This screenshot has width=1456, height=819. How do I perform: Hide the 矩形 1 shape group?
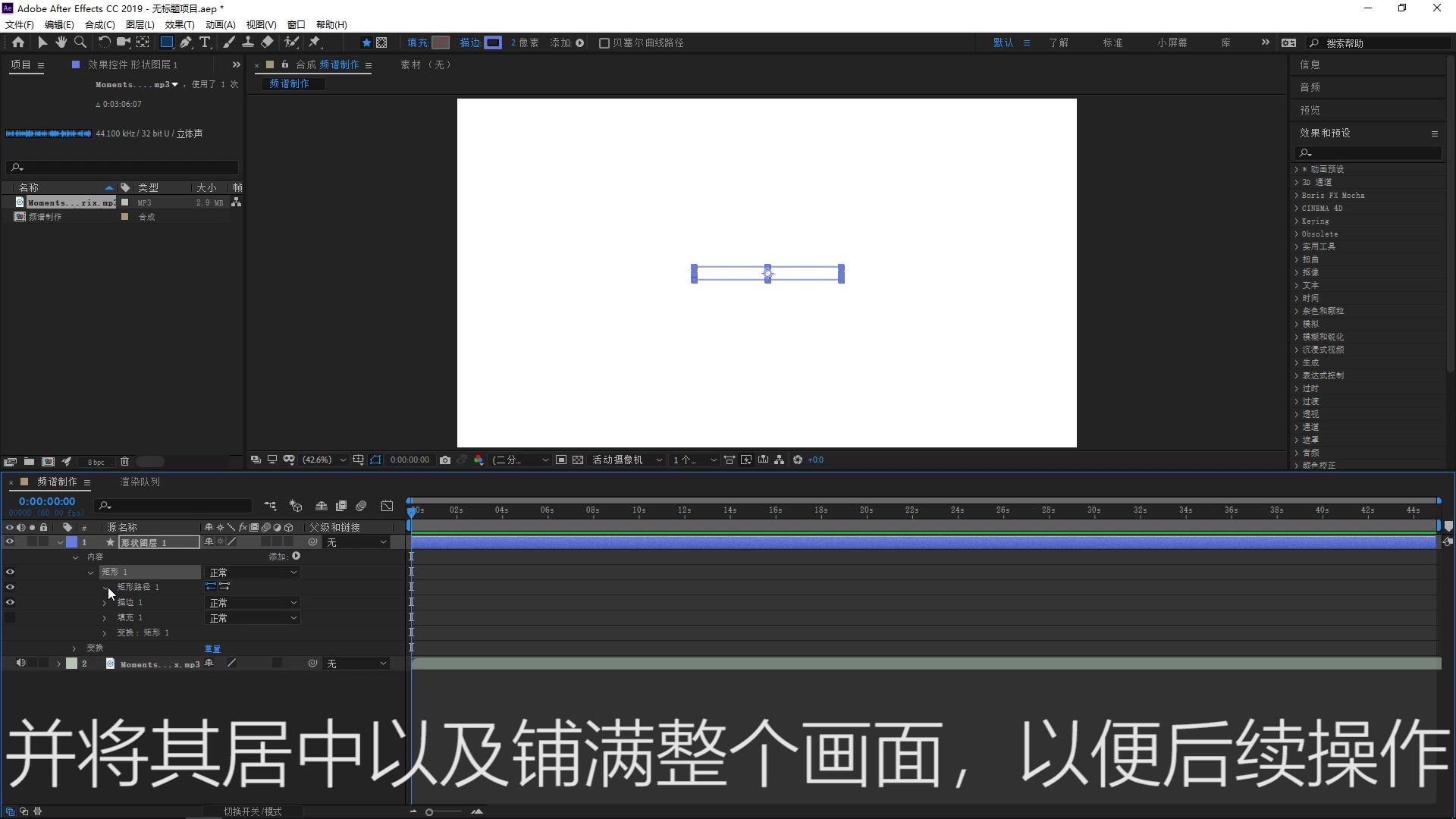10,573
